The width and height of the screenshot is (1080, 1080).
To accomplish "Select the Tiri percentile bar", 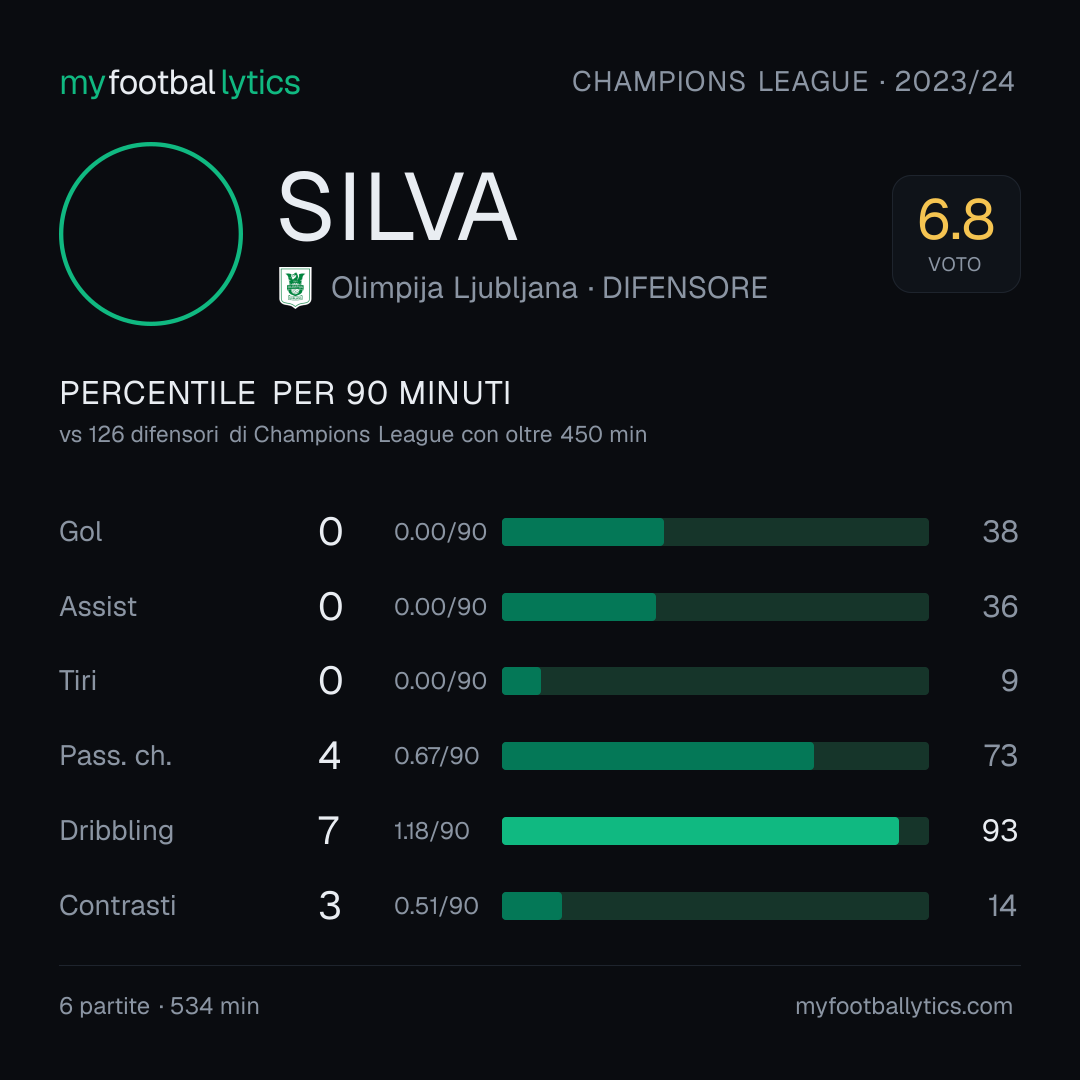I will pyautogui.click(x=715, y=681).
